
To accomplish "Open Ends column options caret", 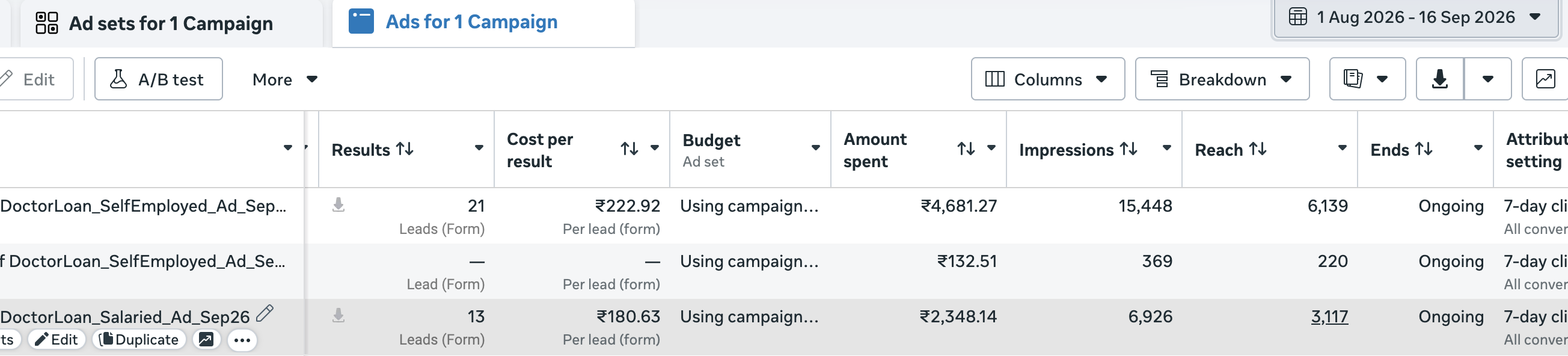I will [1478, 148].
